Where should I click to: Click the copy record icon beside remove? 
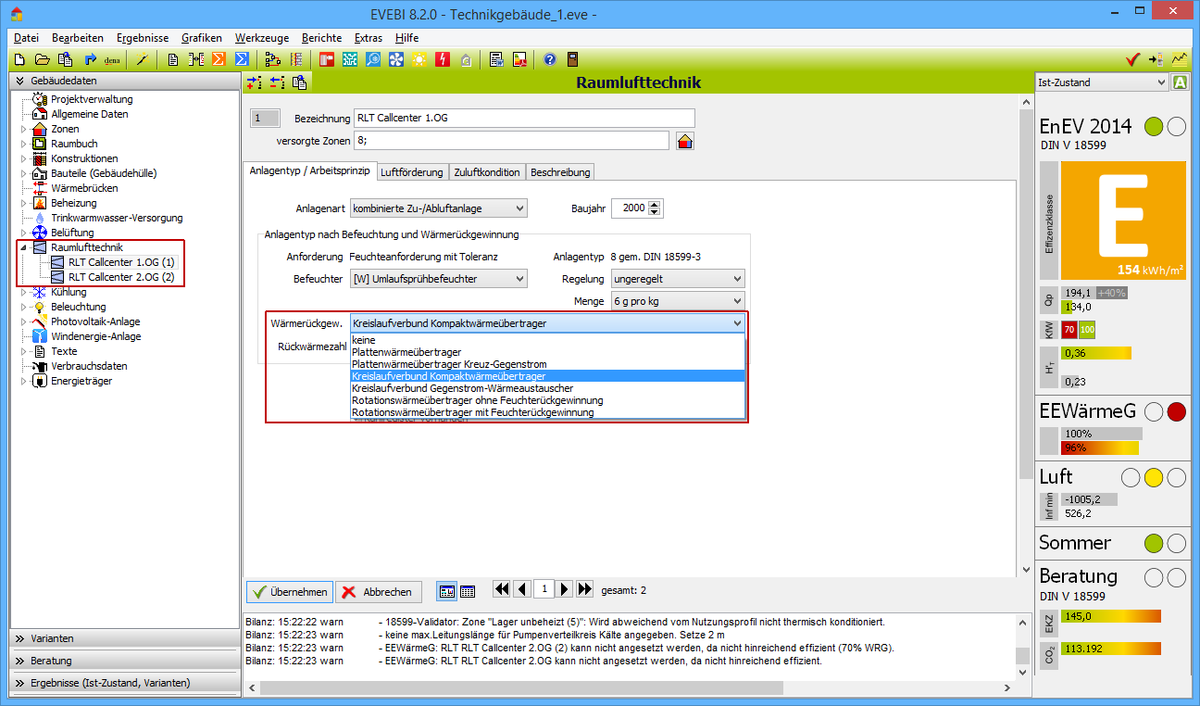[299, 82]
